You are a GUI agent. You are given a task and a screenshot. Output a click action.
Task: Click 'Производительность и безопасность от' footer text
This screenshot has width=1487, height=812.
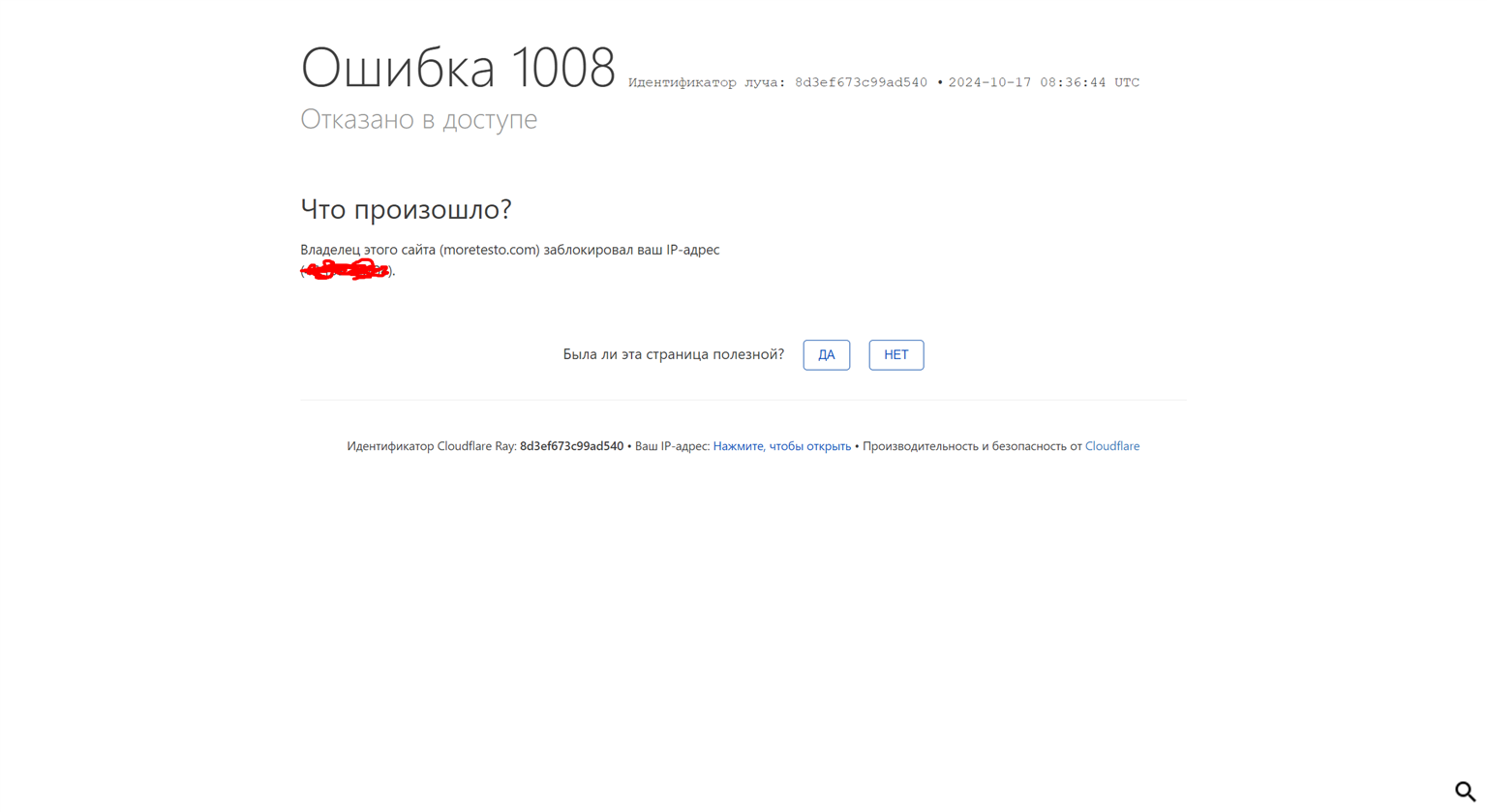click(971, 446)
